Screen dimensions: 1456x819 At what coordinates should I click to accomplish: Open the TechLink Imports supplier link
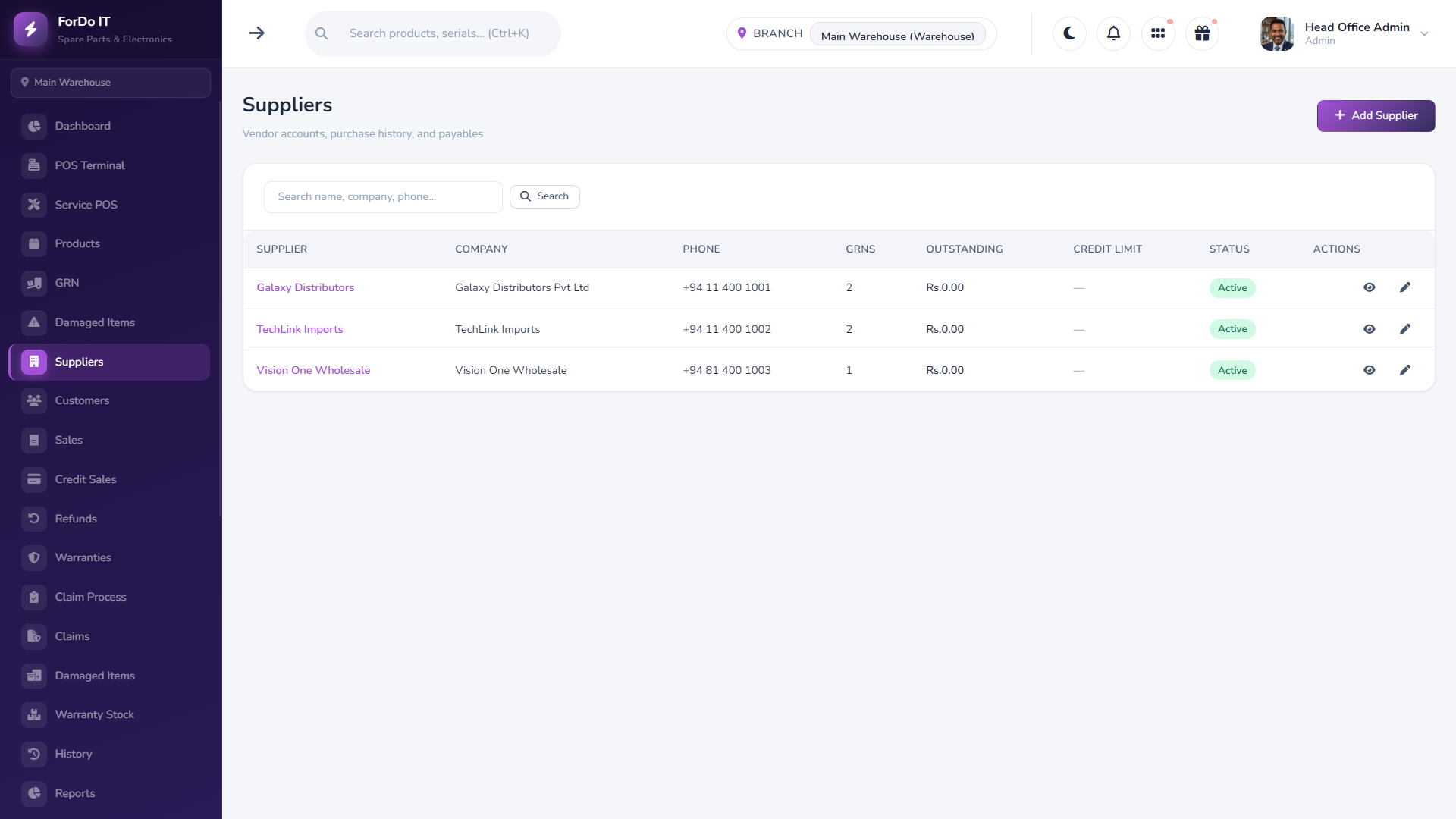300,329
